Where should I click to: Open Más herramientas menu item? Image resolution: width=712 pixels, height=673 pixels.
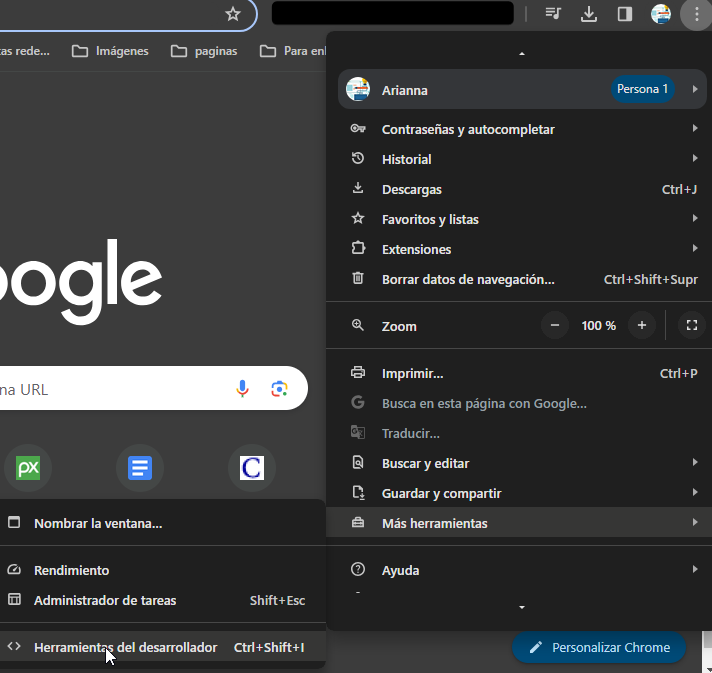(x=519, y=523)
